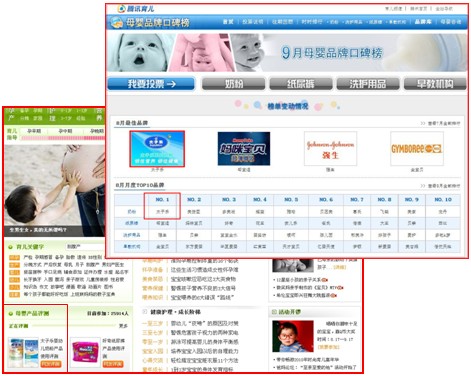Click the pink diaper package thumbnail
The width and height of the screenshot is (471, 376).
(x=85, y=352)
